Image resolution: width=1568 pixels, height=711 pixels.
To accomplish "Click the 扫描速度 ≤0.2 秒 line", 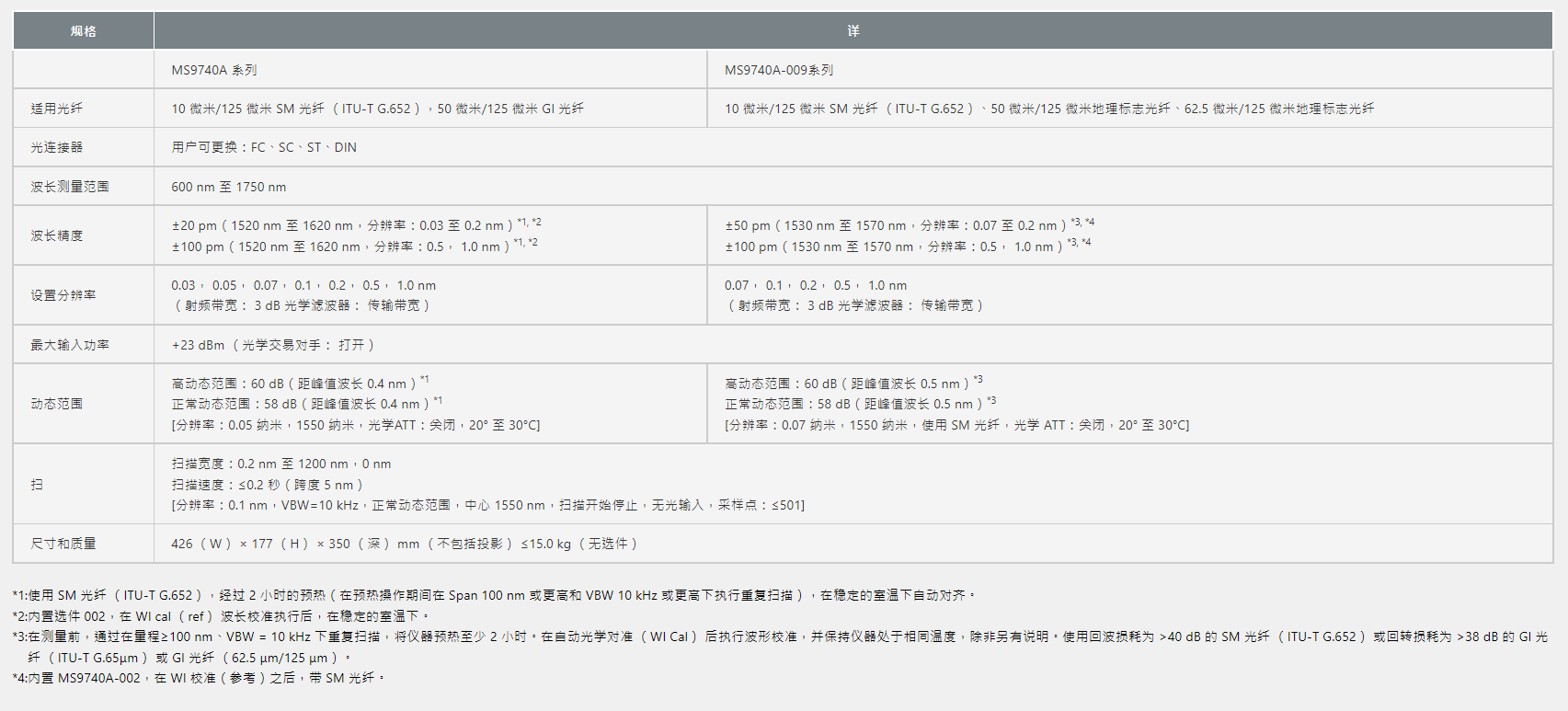I will (x=267, y=485).
